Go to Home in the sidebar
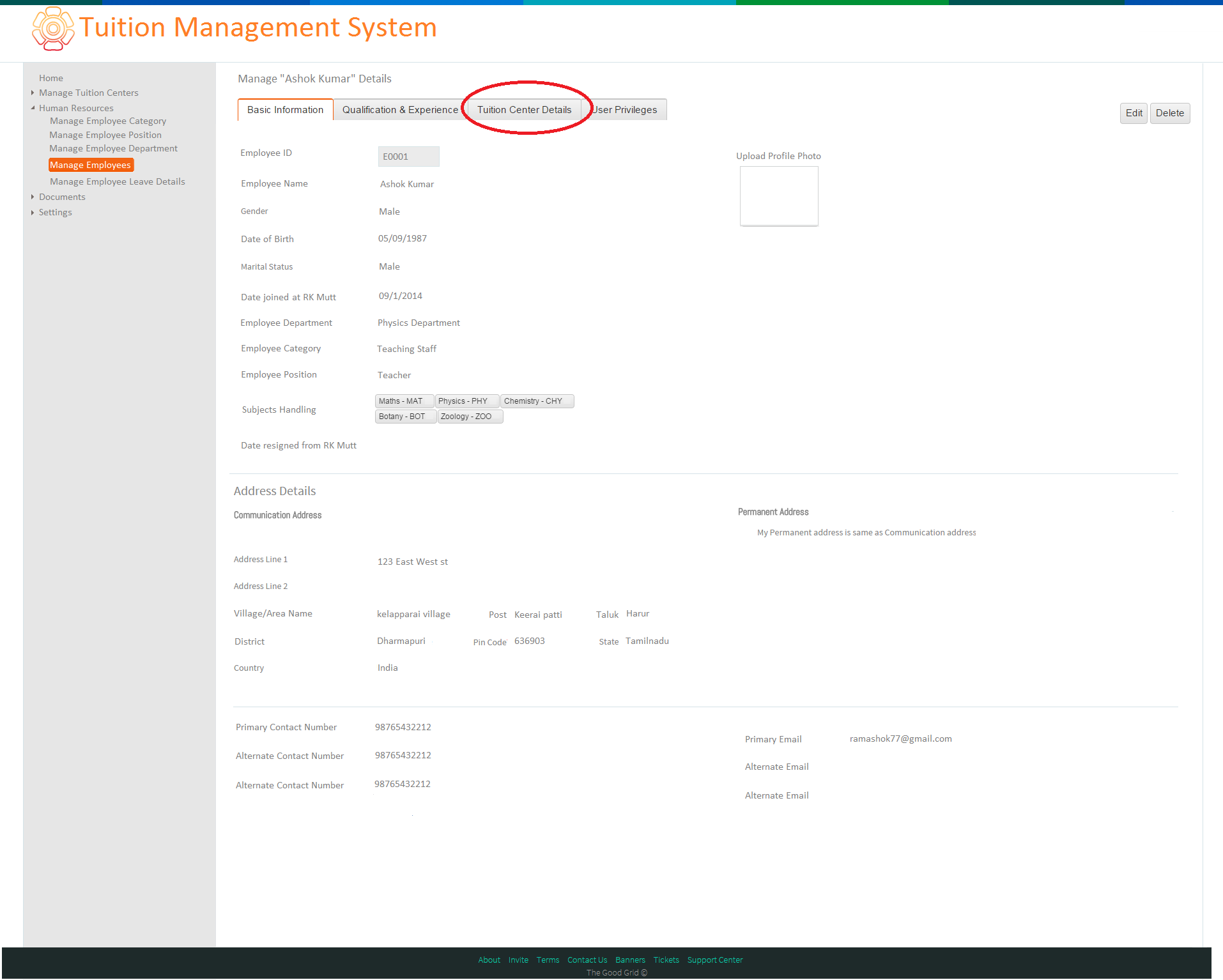This screenshot has width=1223, height=980. click(51, 78)
